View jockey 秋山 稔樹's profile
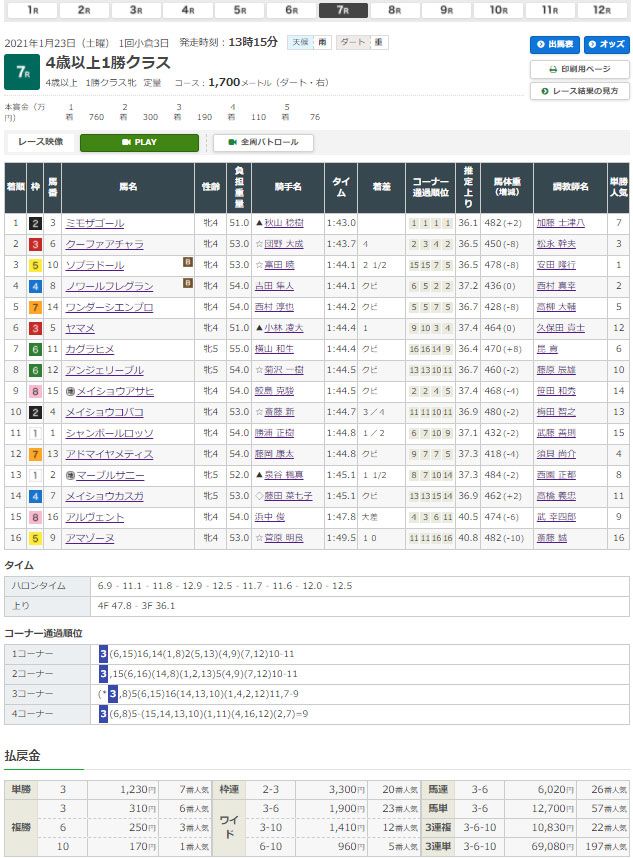The width and height of the screenshot is (633, 858). pyautogui.click(x=282, y=223)
